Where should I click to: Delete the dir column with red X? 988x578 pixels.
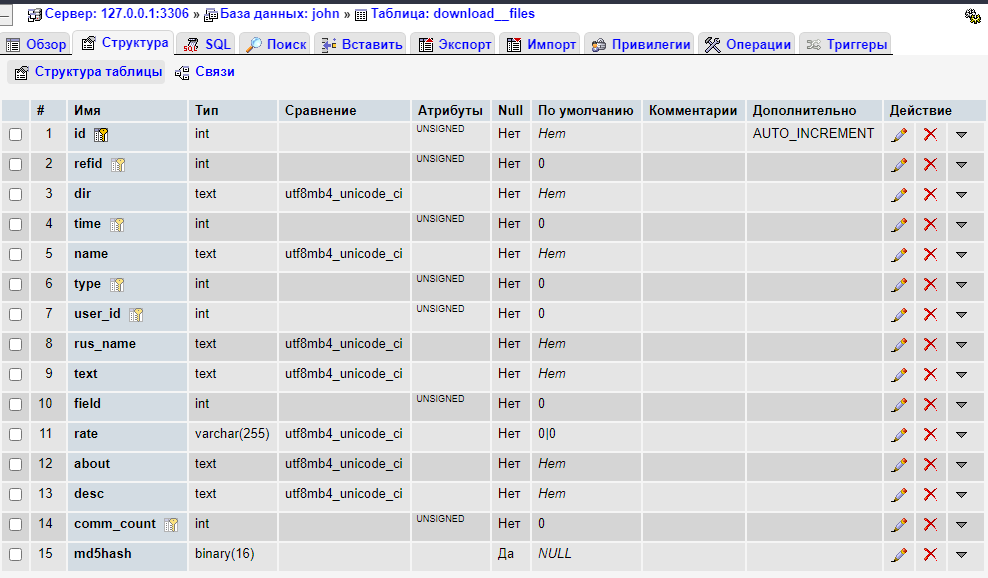(930, 194)
